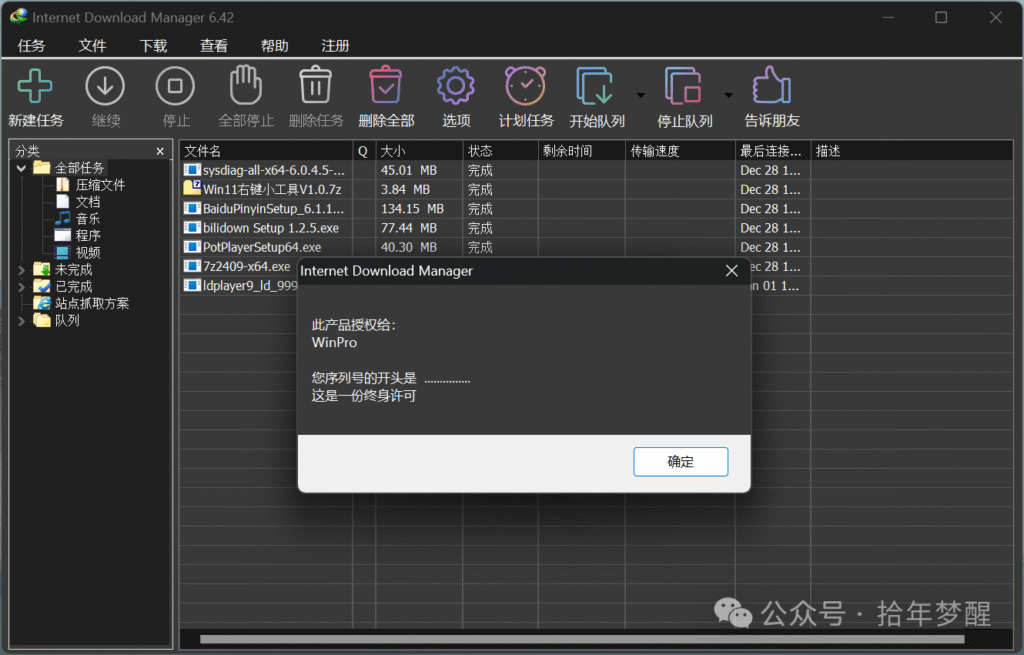Screen dimensions: 1024x655
Task: Close the license info dialog
Action: [731, 271]
